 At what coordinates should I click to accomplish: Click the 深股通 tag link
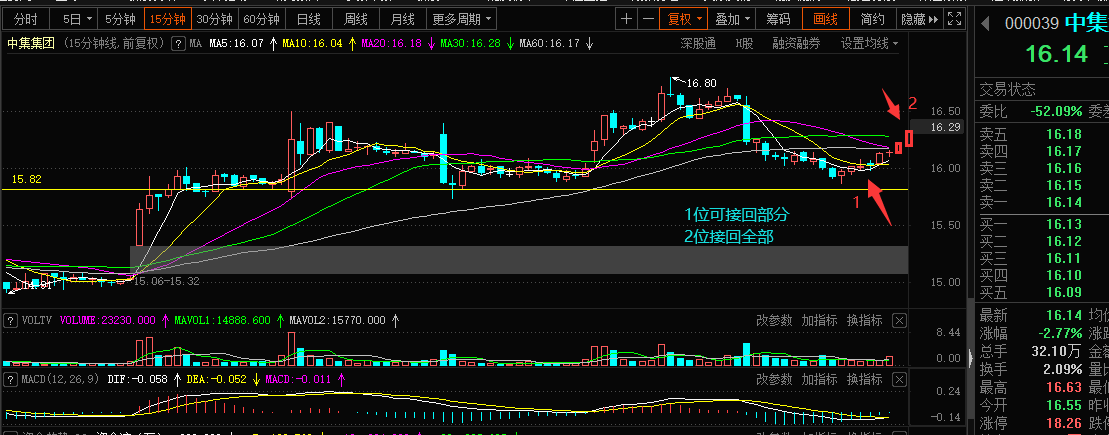coord(698,44)
